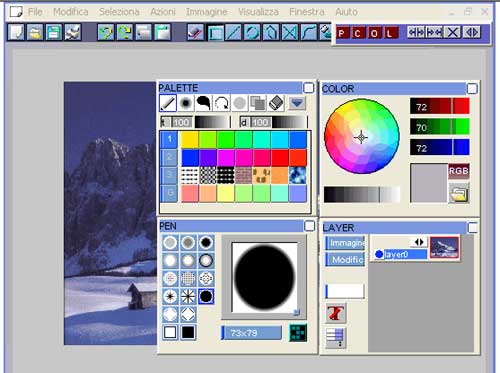Switch to palette row 3
This screenshot has height=373, width=500.
pyautogui.click(x=169, y=175)
